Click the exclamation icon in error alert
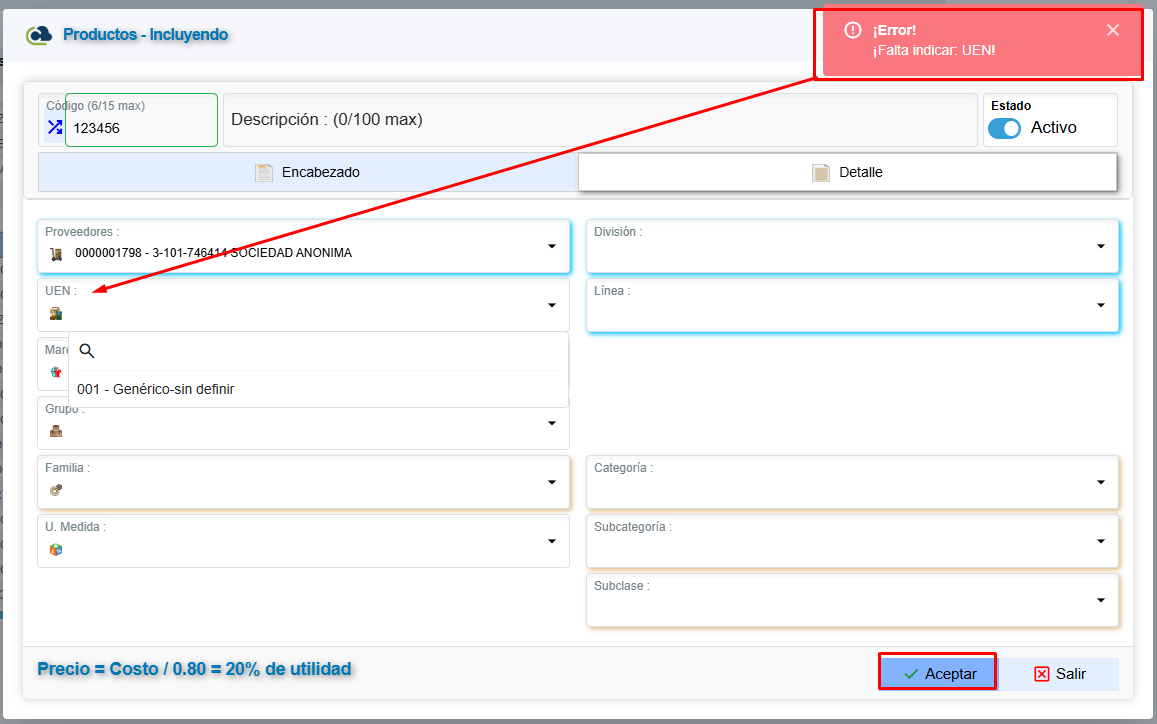Viewport: 1157px width, 724px height. 853,30
